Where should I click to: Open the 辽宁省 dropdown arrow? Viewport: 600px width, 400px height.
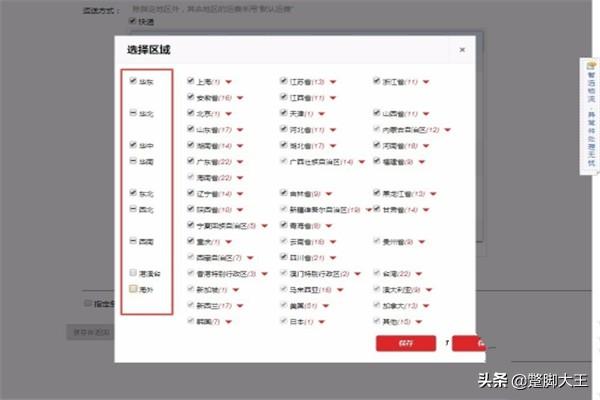pyautogui.click(x=240, y=194)
